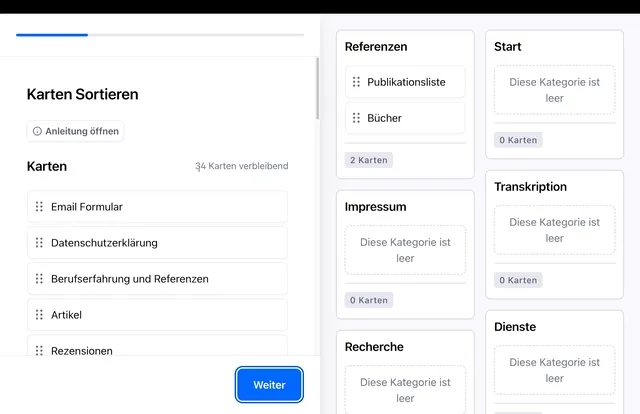This screenshot has height=414, width=640.
Task: Click empty drop zone in Transkription category
Action: tap(554, 230)
